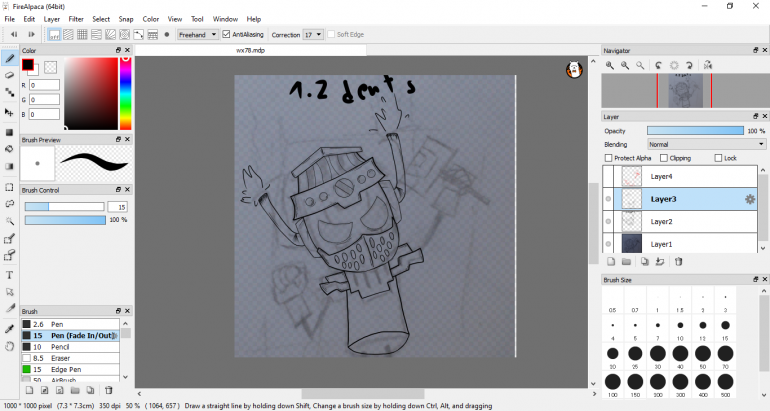Enable Protect Alpha checkbox
Image resolution: width=770 pixels, height=411 pixels.
click(609, 158)
